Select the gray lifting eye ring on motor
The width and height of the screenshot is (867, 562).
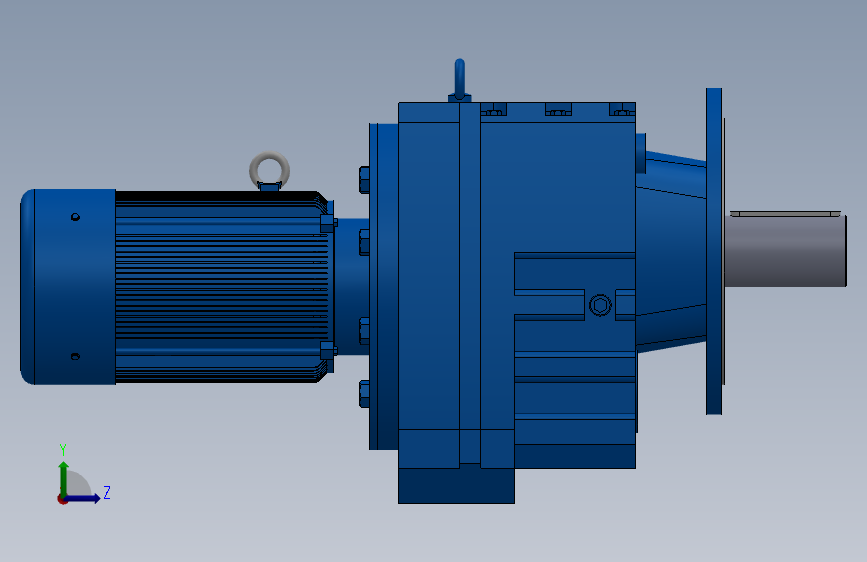269,170
